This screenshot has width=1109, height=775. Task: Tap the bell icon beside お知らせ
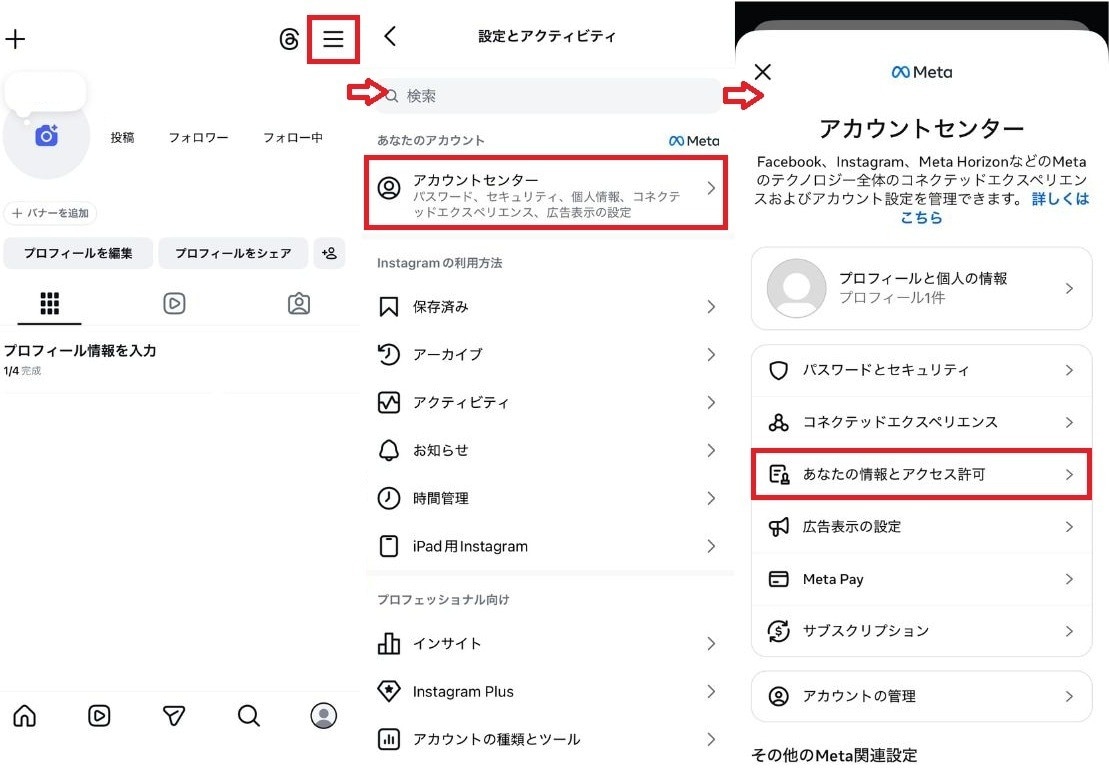tap(388, 450)
